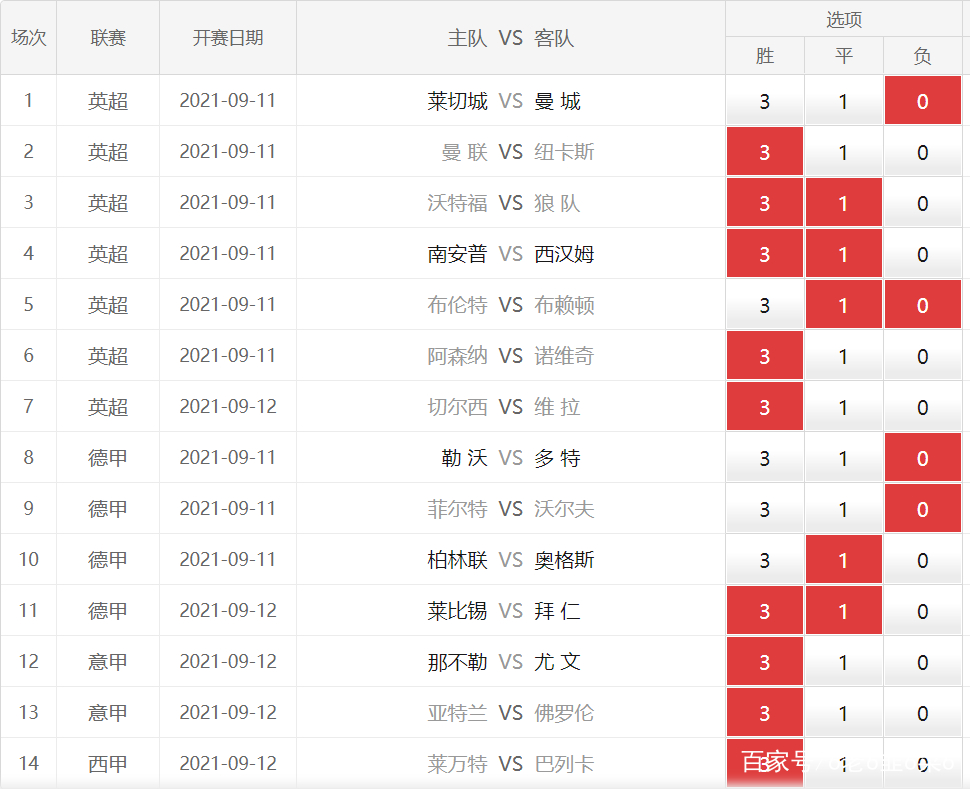This screenshot has height=789, width=970.
Task: Toggle win (3) for 沃特福 VS 狼队
Action: tap(765, 203)
